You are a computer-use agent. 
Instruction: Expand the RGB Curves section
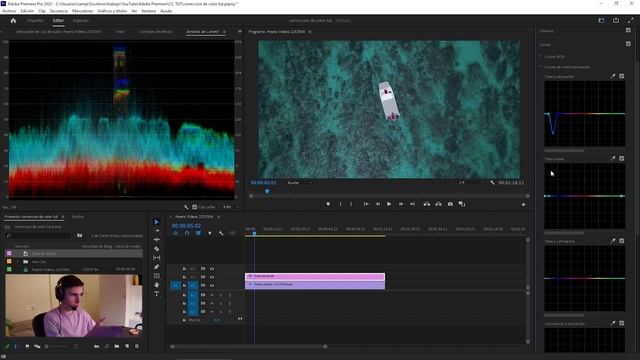tap(541, 57)
